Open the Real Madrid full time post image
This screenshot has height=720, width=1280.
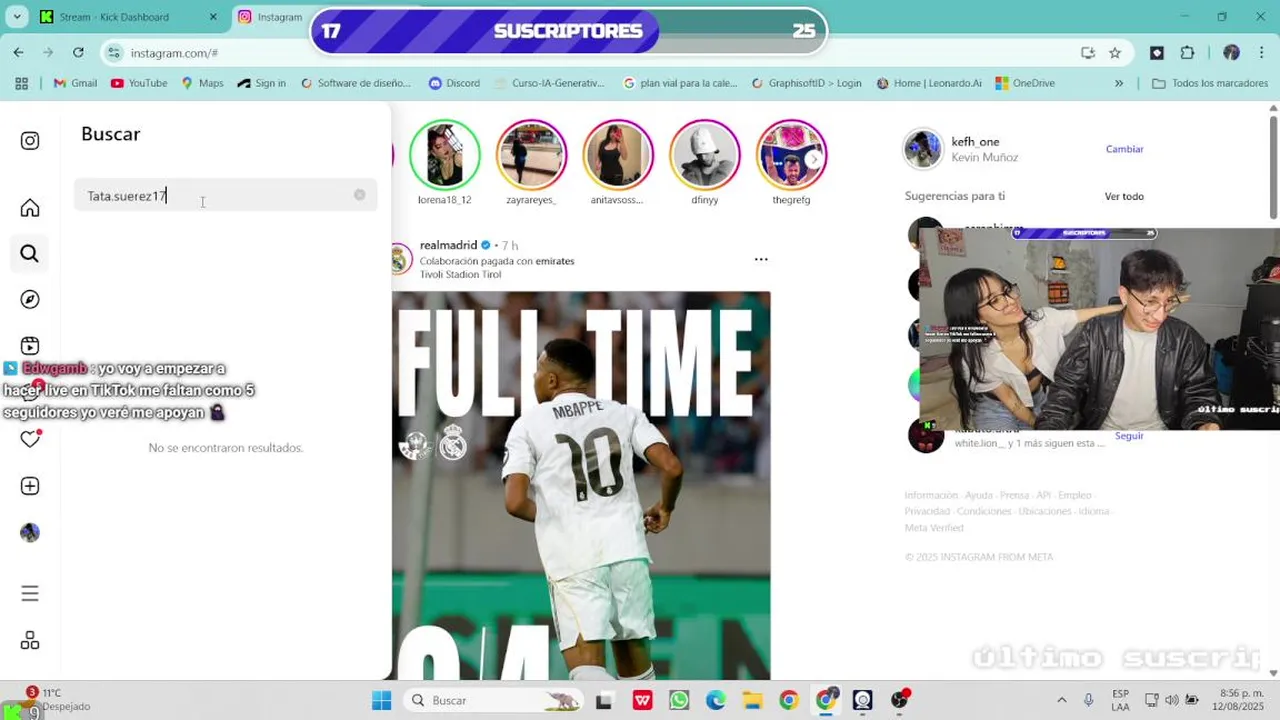[581, 486]
